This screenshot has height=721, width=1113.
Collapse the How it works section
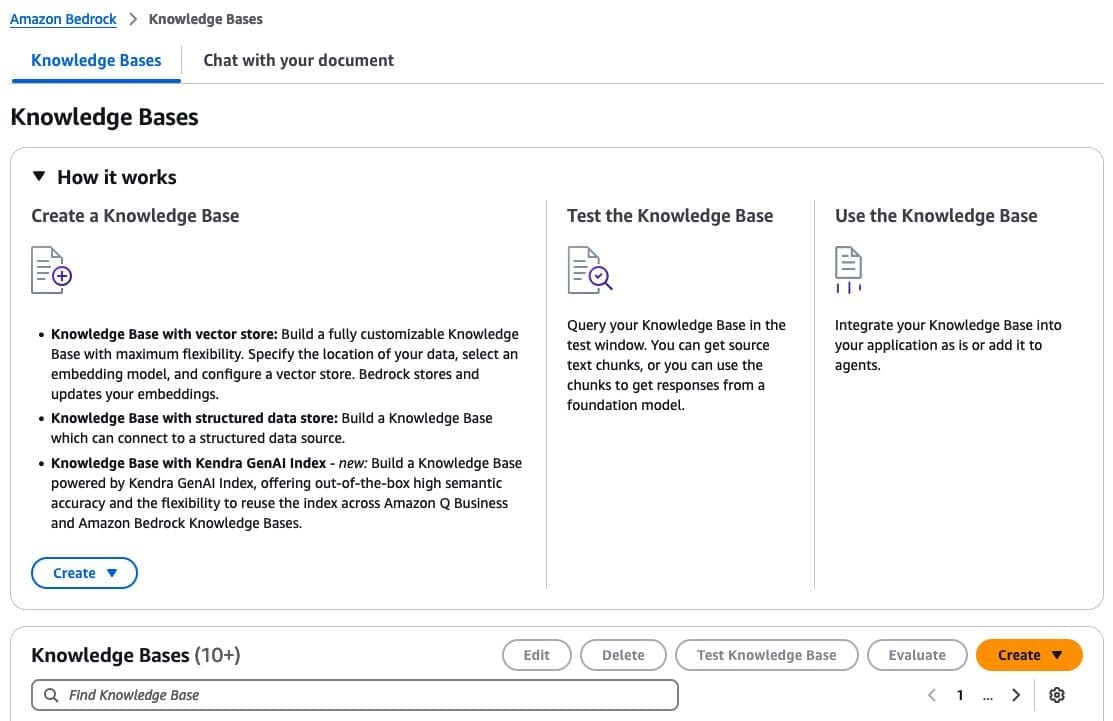(x=39, y=177)
